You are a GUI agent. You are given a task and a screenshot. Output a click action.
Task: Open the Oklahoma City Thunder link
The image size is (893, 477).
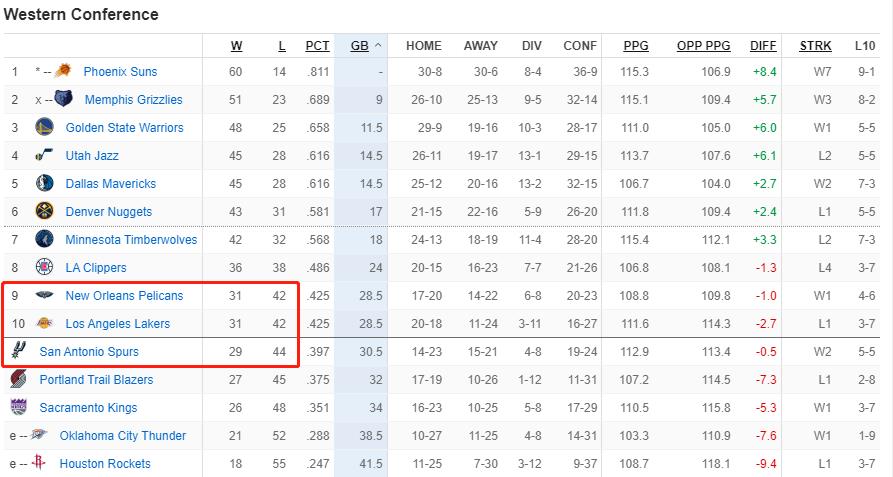pyautogui.click(x=122, y=435)
